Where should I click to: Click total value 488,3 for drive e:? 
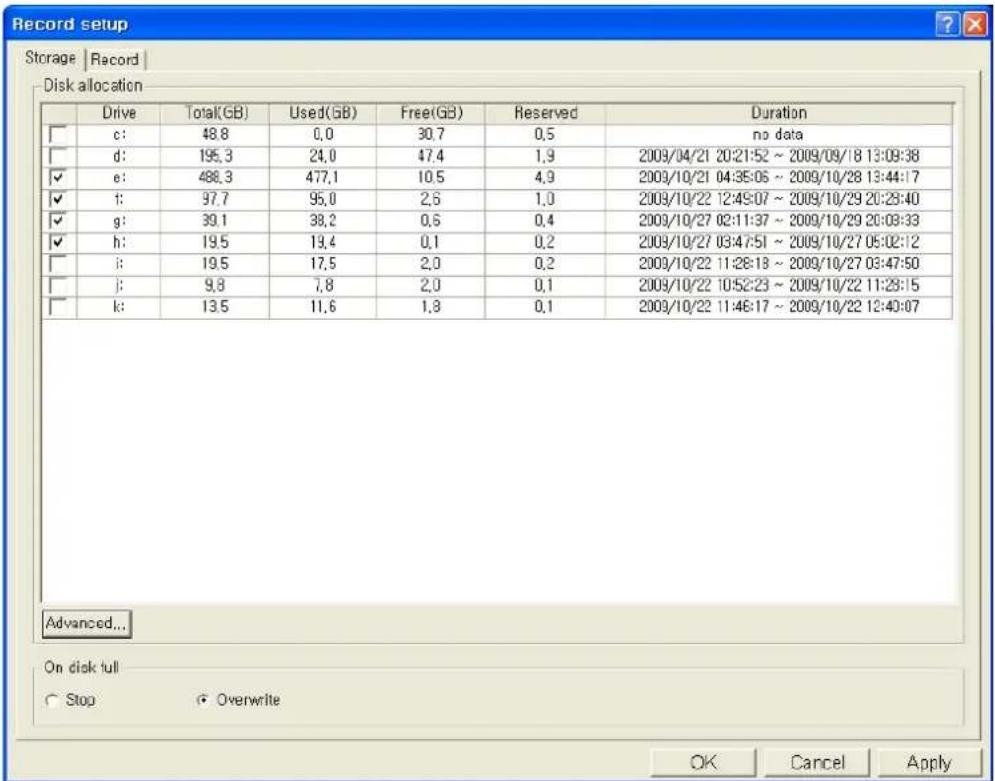pos(216,178)
